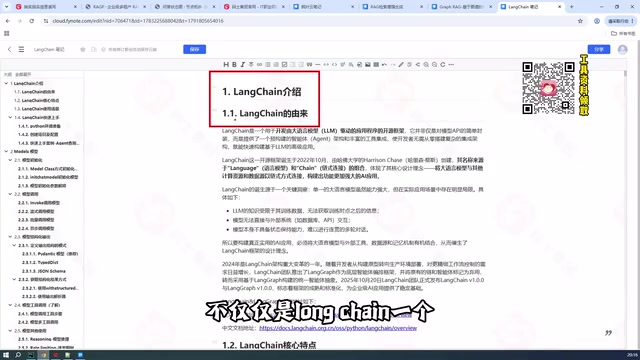Open the user avatar menu
The width and height of the screenshot is (640, 360).
point(622,49)
